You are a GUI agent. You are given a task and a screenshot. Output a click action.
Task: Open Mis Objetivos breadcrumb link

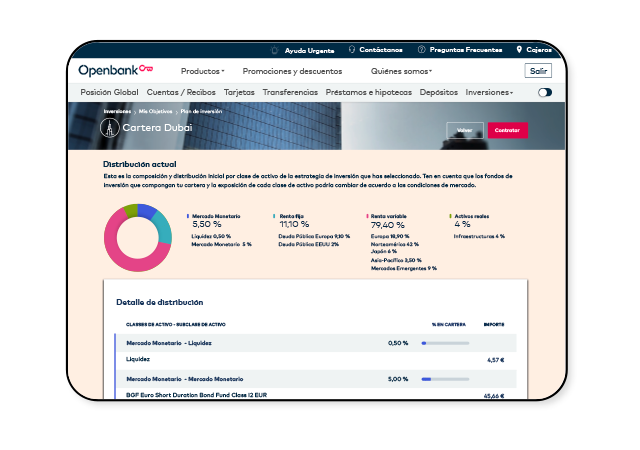coord(155,111)
